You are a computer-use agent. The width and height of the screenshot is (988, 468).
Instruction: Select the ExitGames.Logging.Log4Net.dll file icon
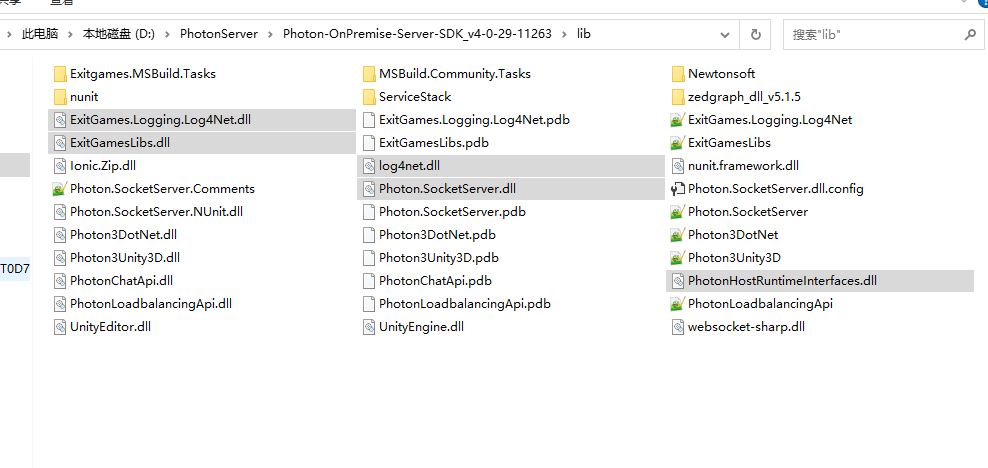(x=60, y=120)
